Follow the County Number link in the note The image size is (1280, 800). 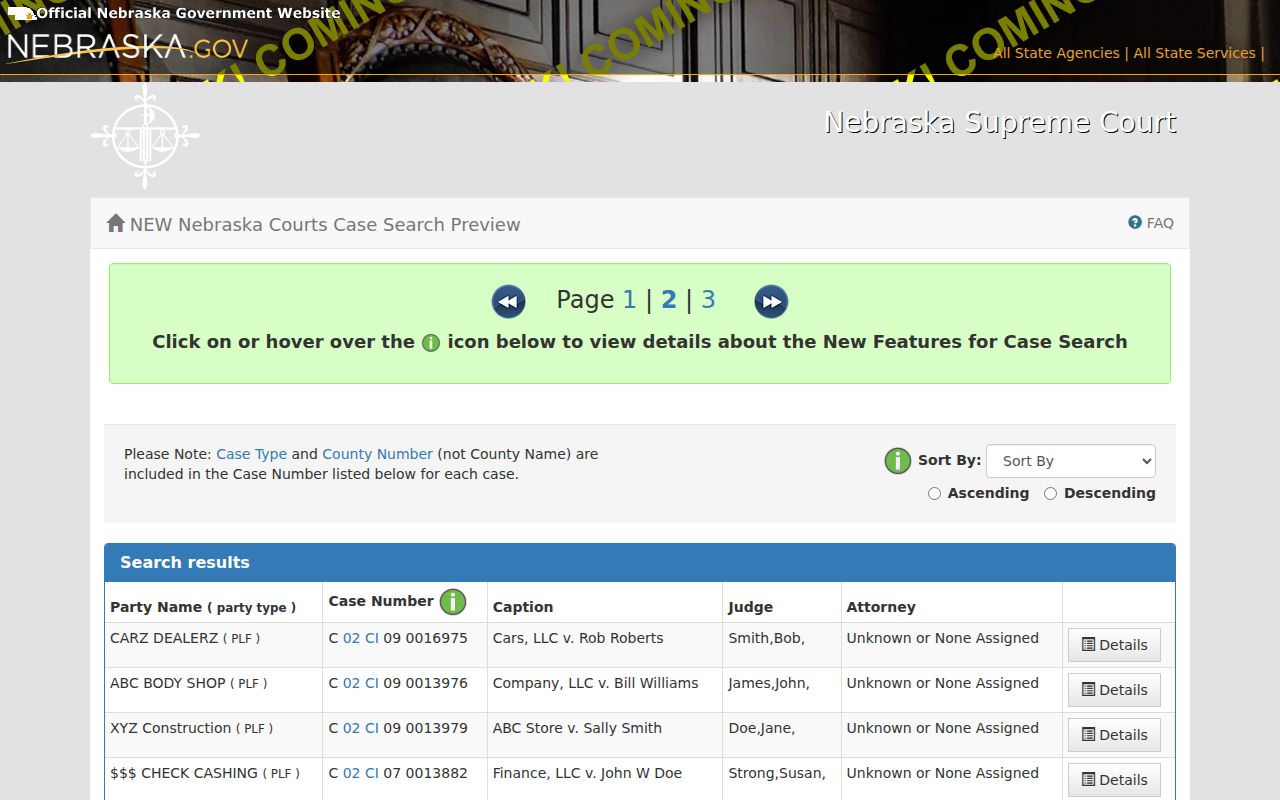tap(377, 454)
